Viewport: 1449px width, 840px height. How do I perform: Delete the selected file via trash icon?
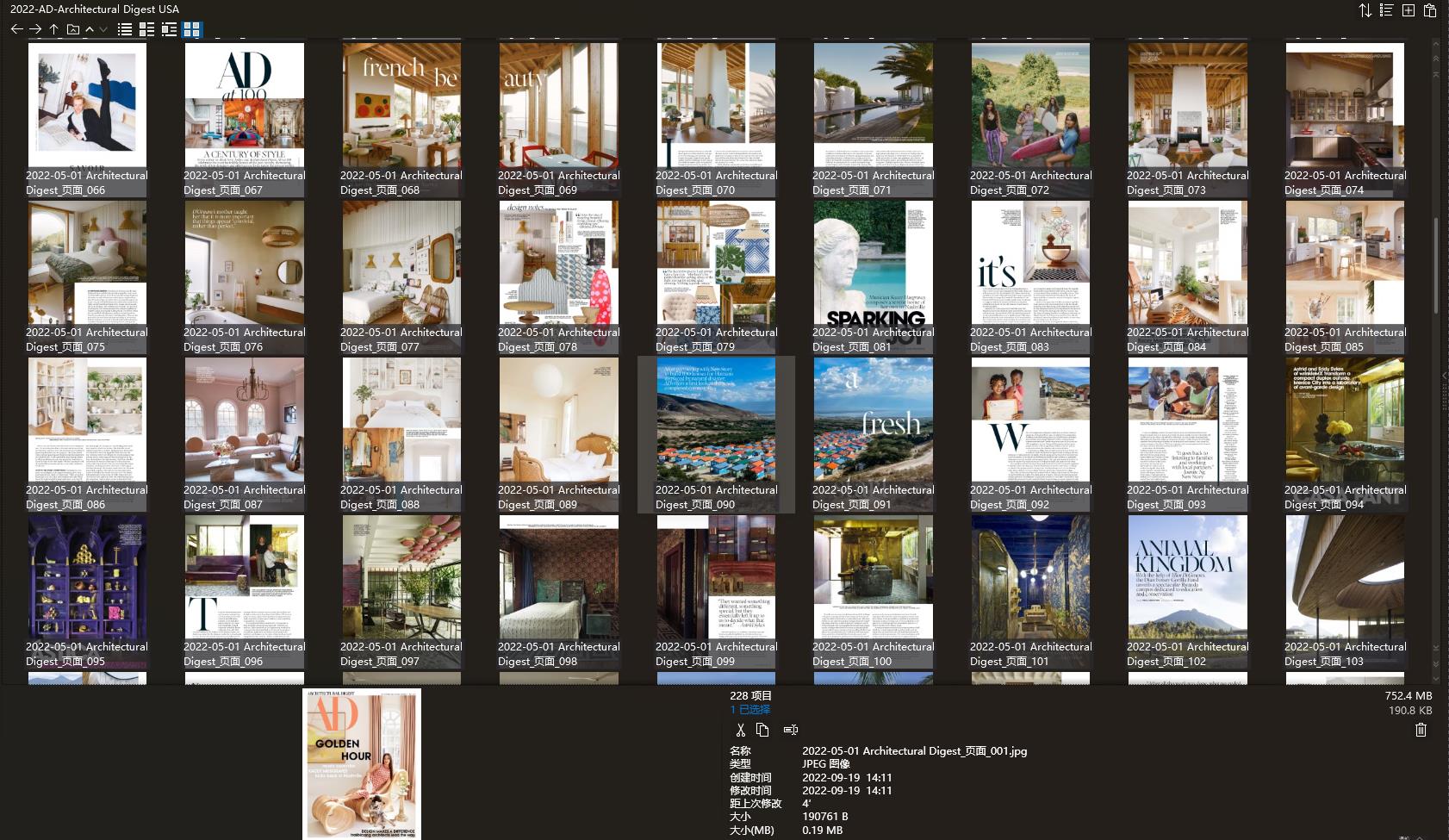click(x=1422, y=730)
